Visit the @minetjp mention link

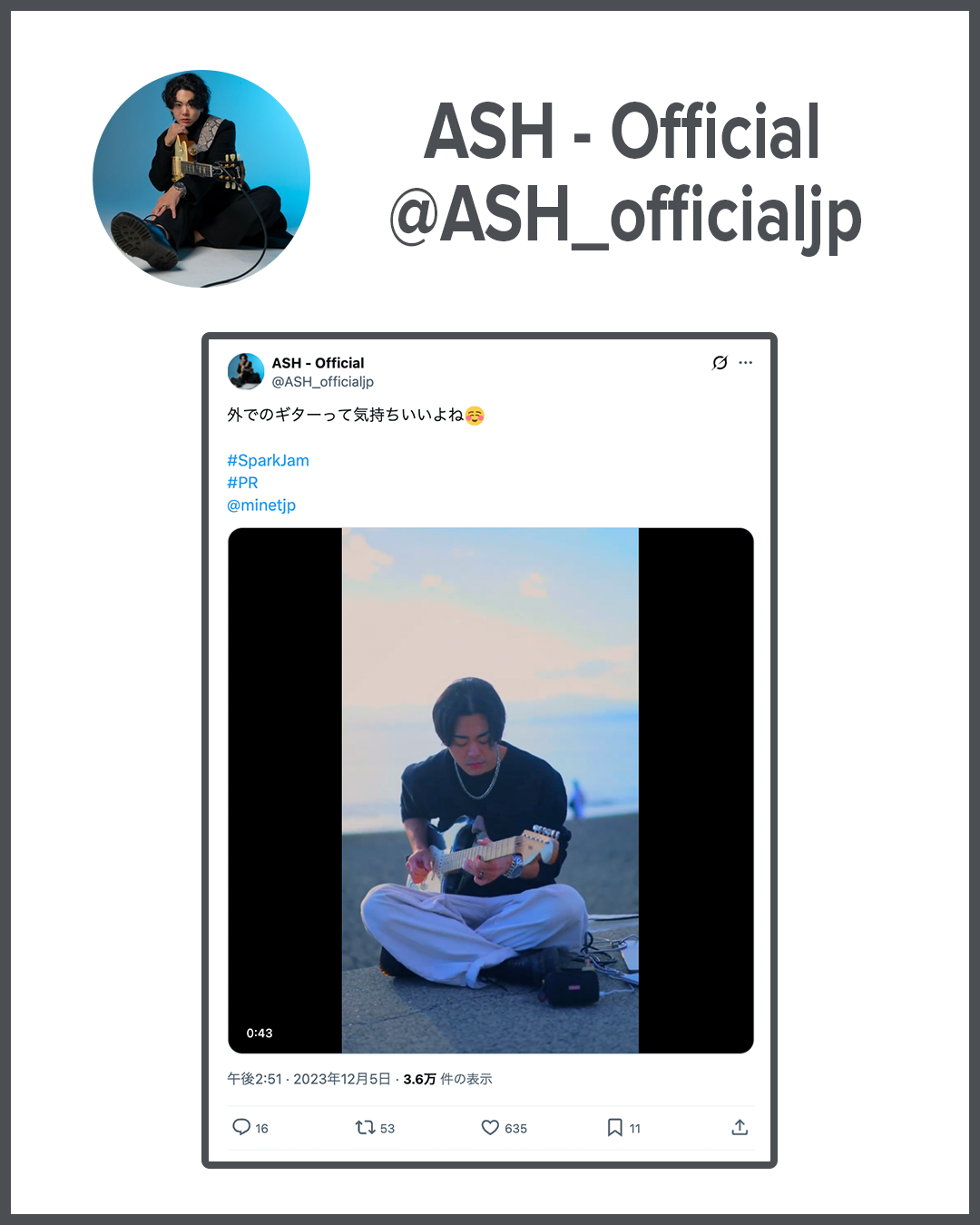click(x=261, y=505)
